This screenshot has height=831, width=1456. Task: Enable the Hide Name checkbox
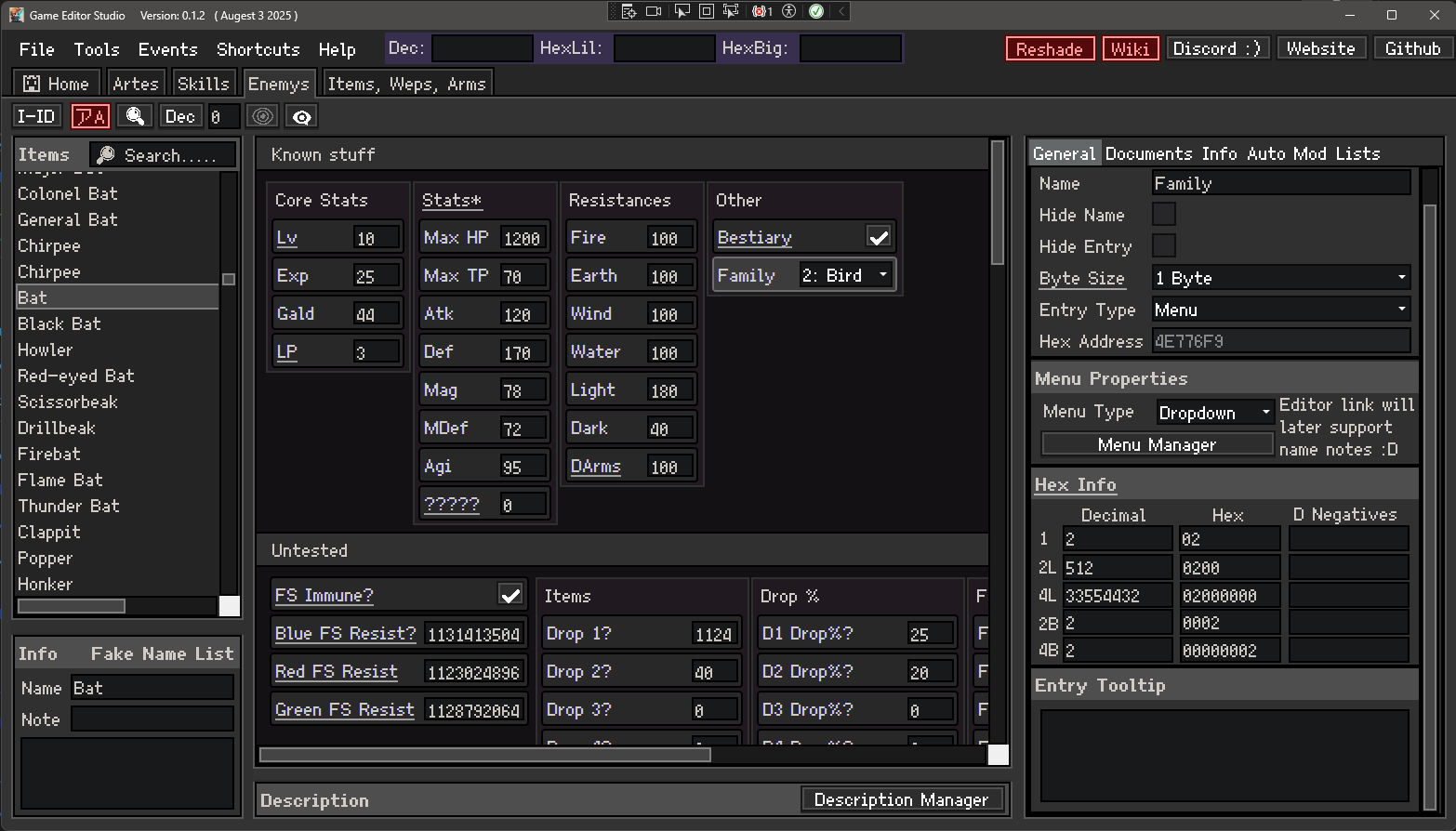point(1163,215)
